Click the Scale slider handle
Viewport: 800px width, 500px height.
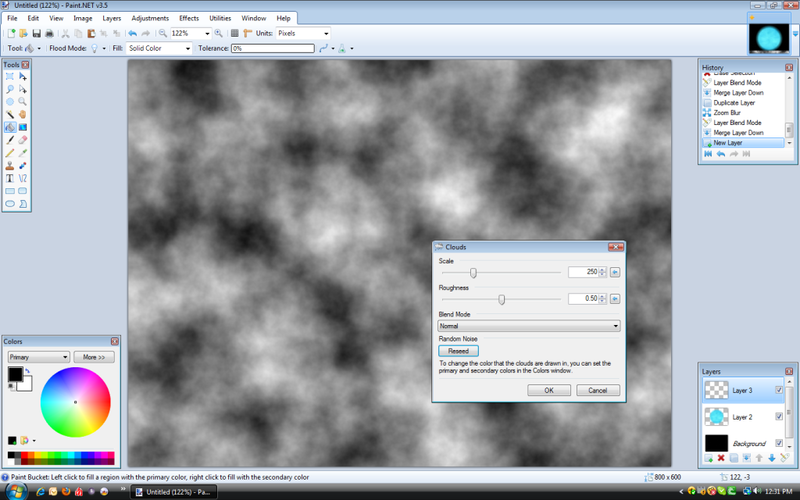pyautogui.click(x=473, y=273)
